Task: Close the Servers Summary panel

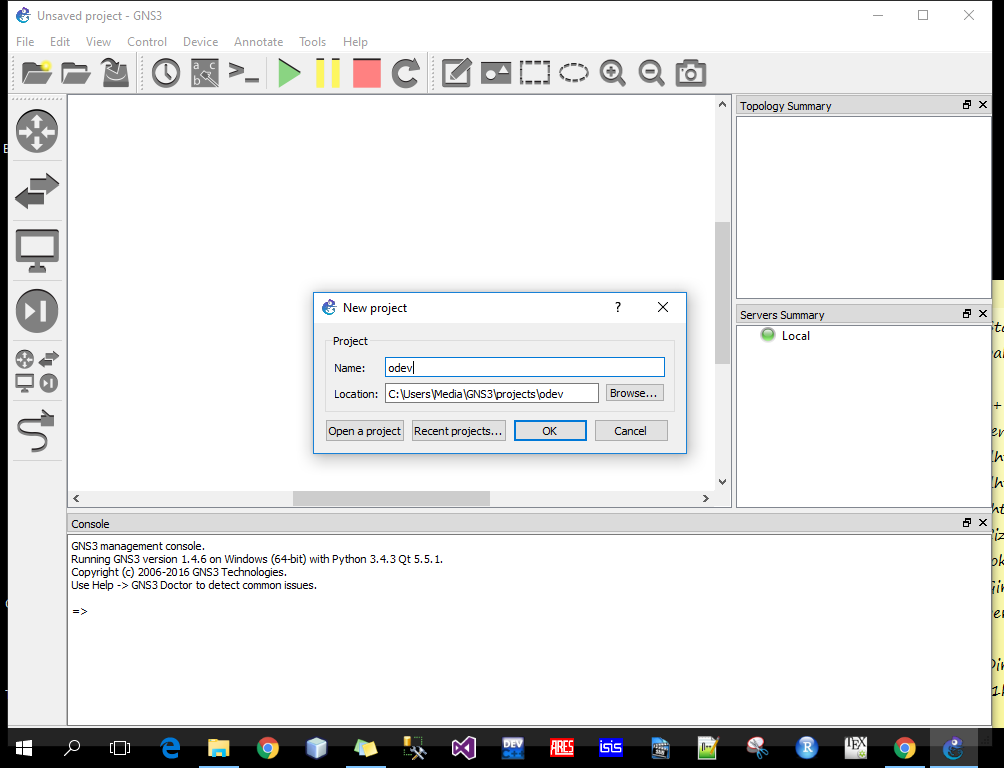Action: tap(983, 314)
